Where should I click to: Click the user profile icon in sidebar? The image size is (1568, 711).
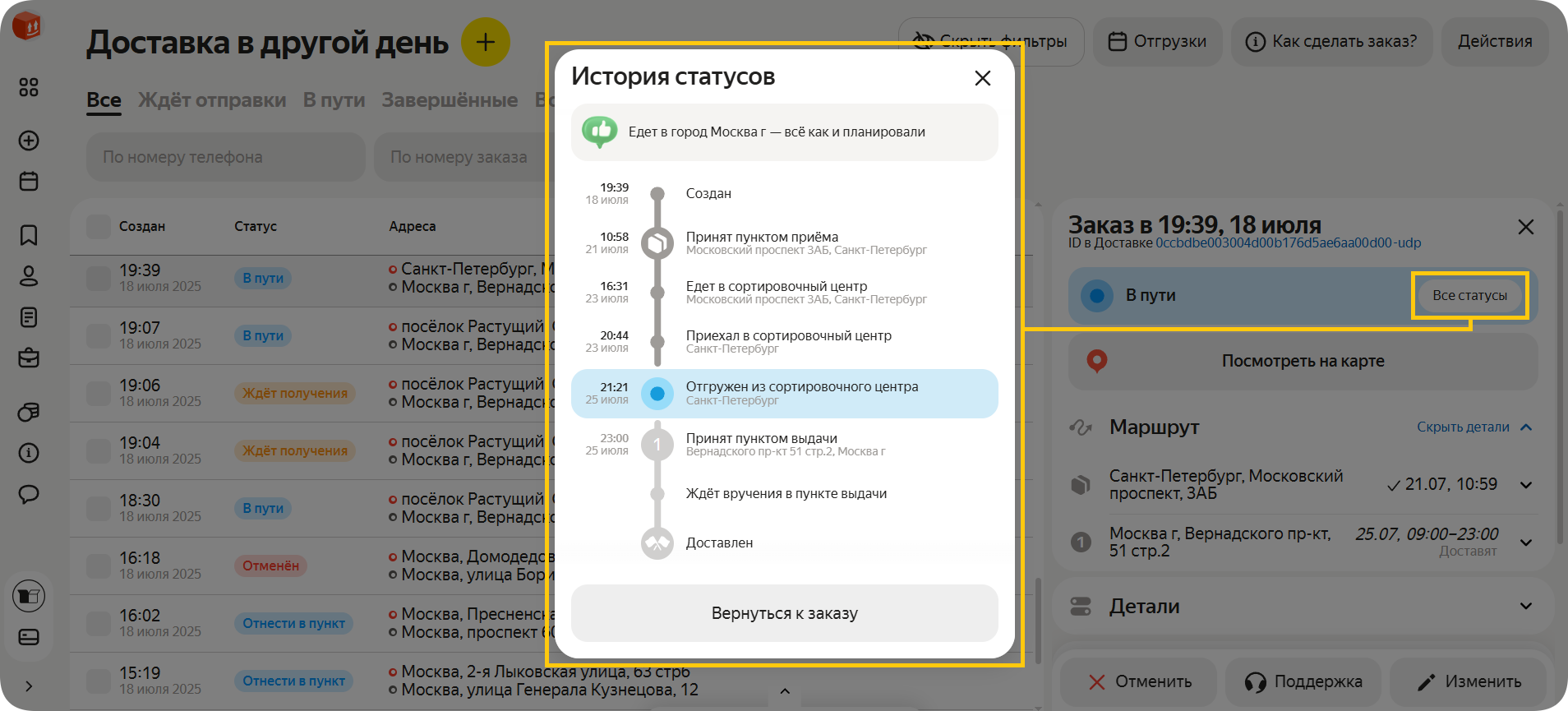tap(29, 276)
